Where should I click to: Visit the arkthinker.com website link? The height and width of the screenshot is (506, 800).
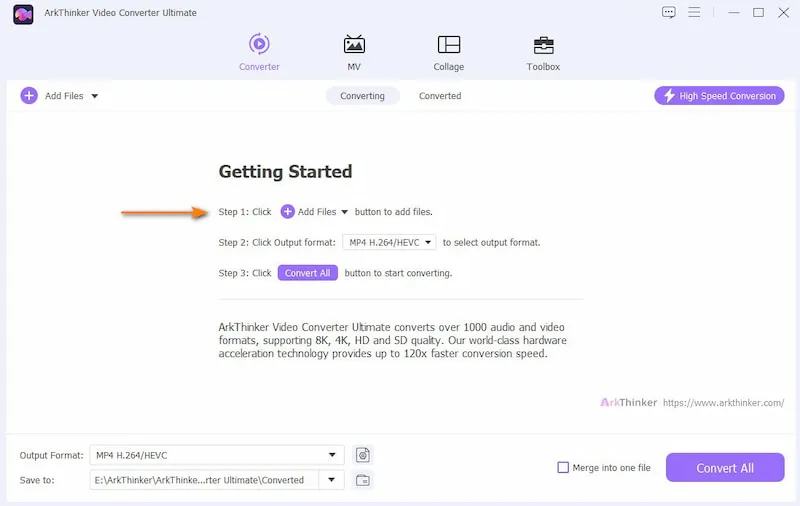[723, 402]
